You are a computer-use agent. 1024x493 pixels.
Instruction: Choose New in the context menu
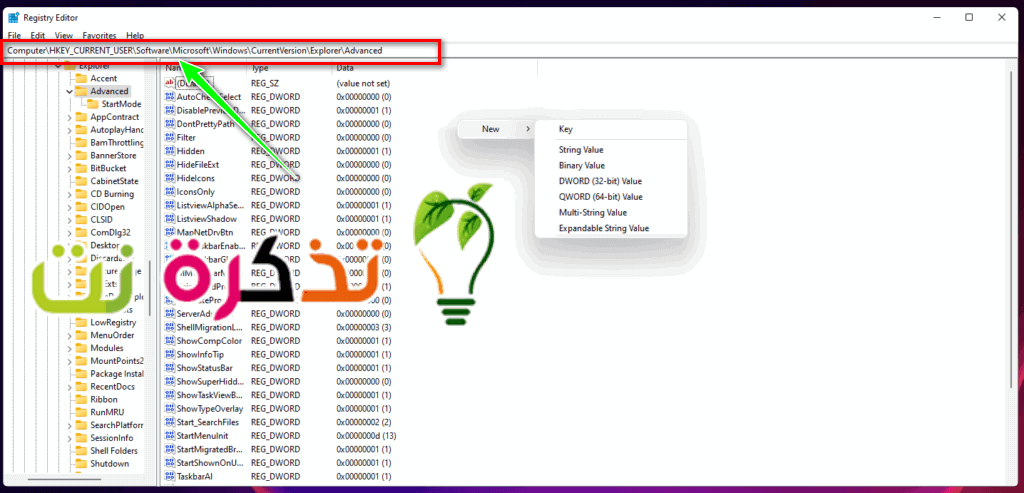(494, 129)
